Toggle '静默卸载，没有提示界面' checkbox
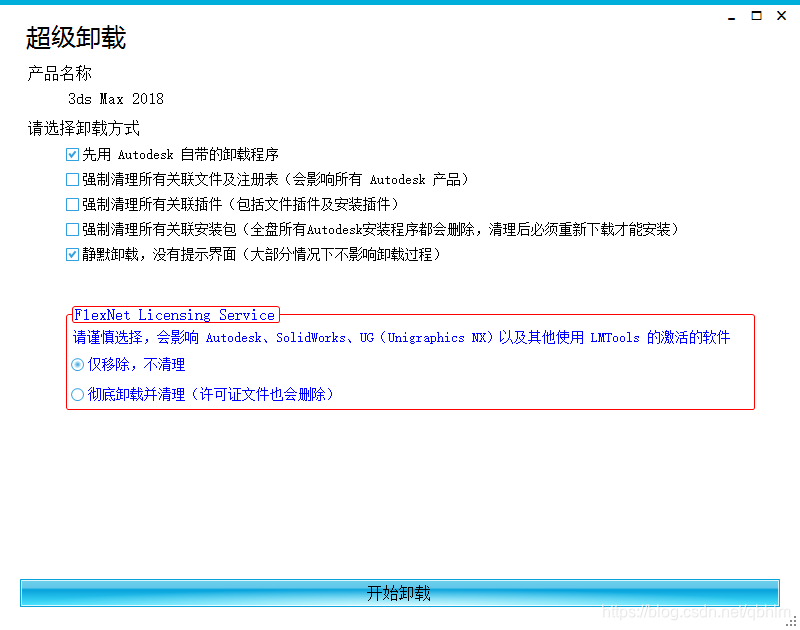Screen dimensions: 800x630 tap(72, 255)
